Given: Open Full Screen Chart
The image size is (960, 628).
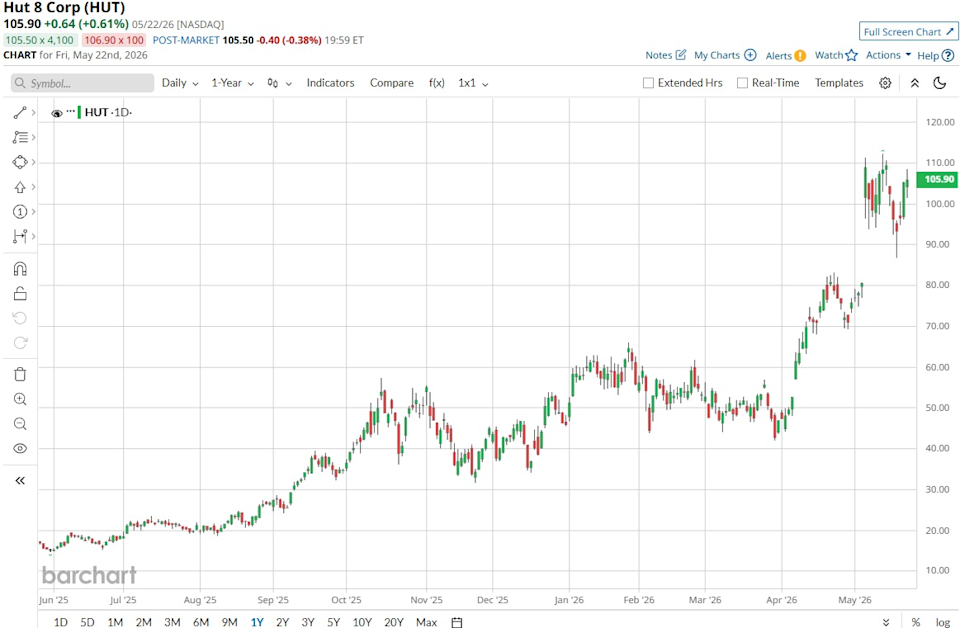Looking at the screenshot, I should click(x=909, y=32).
